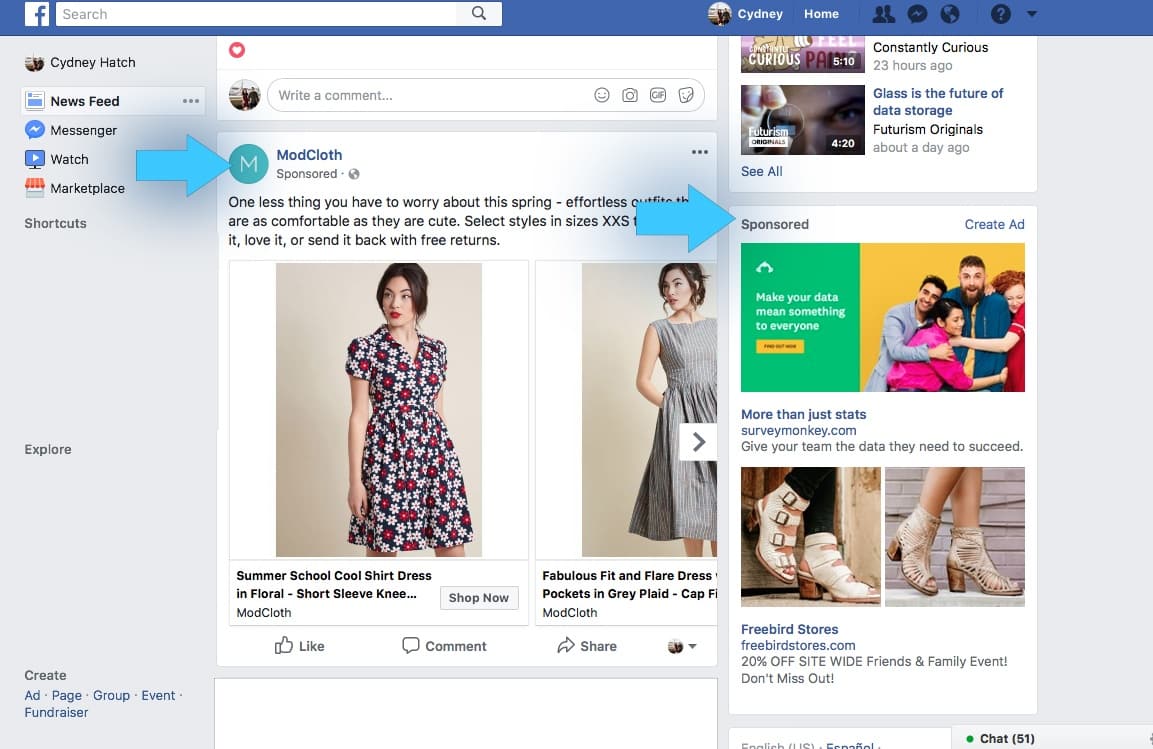Open the Chat (51) bar
1153x749 pixels.
coord(1052,738)
